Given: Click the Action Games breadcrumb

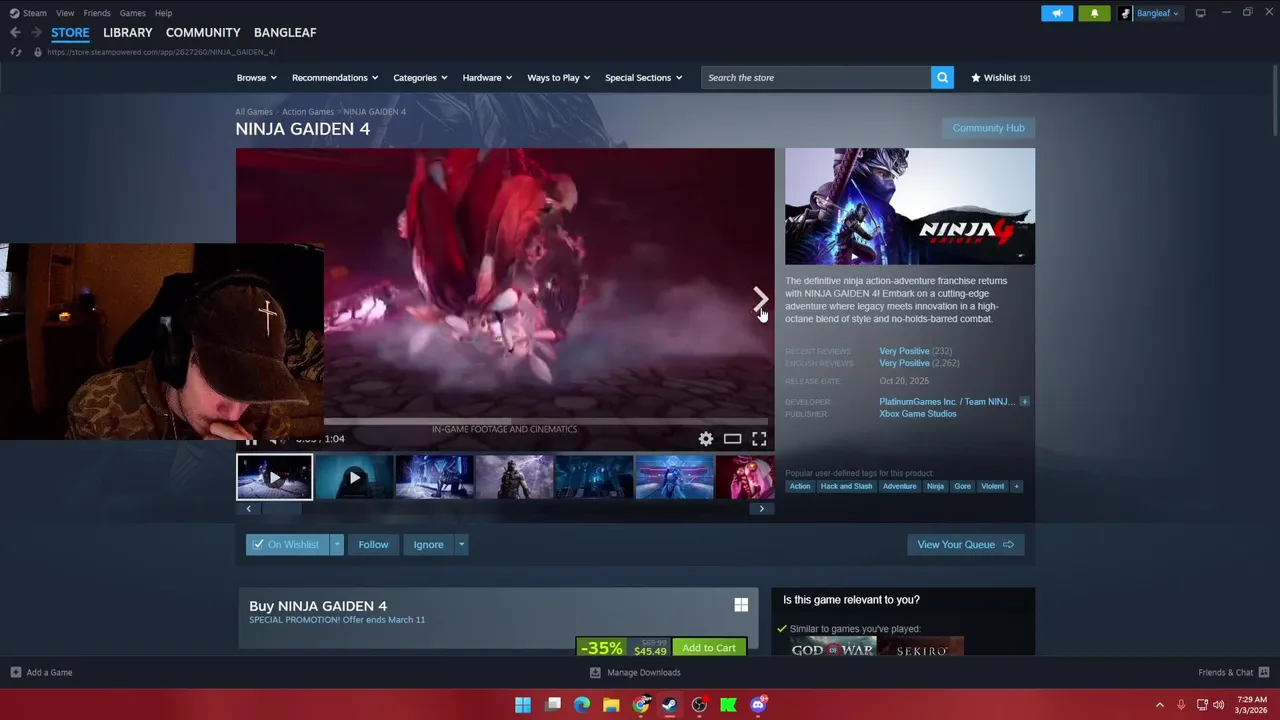Looking at the screenshot, I should [308, 112].
